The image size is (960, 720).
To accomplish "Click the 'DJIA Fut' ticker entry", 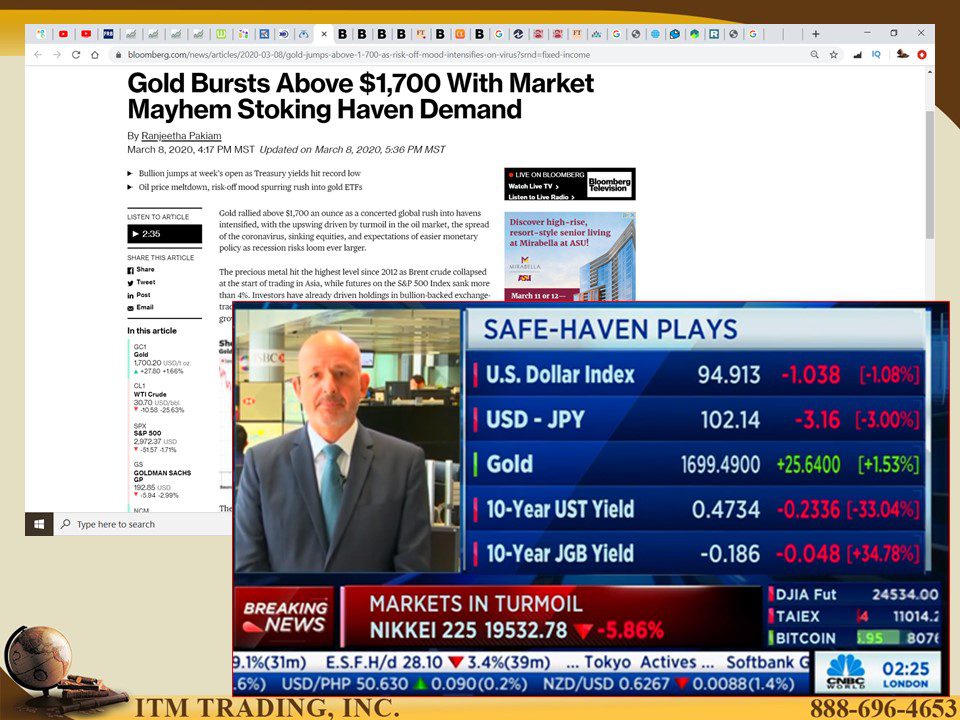I will click(x=856, y=594).
